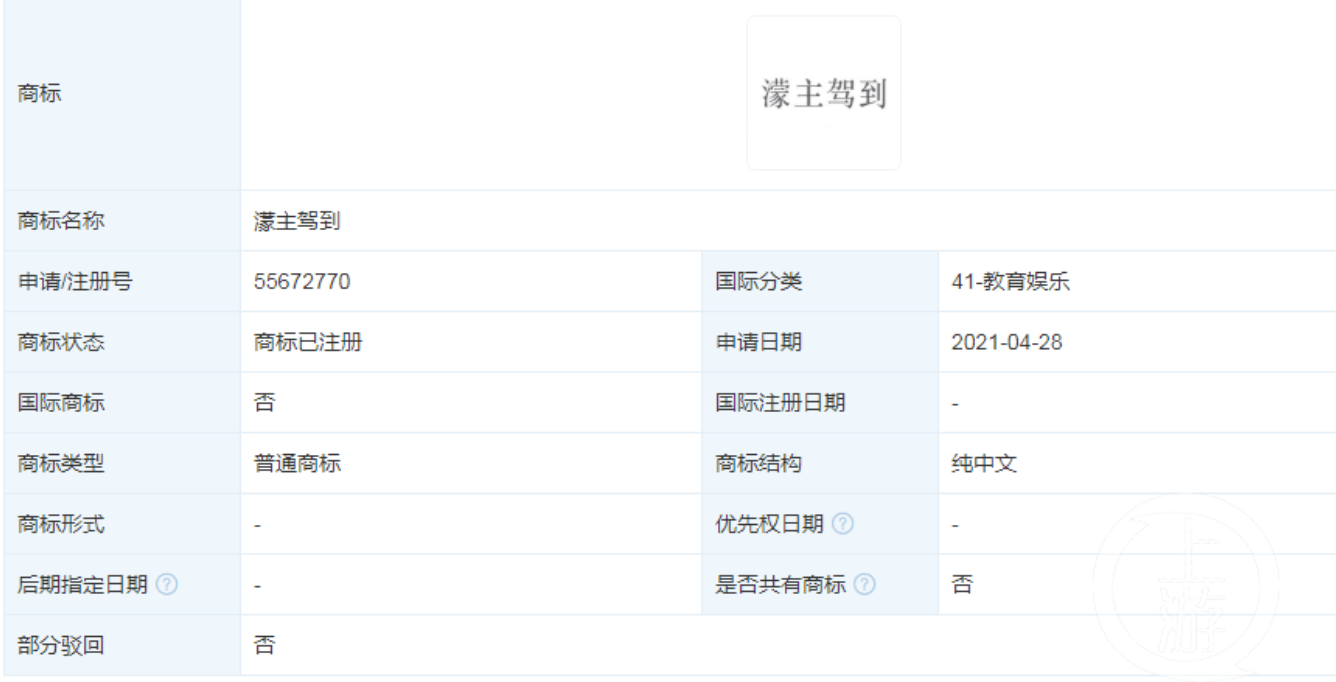Select the trademark name value 濛主驾到
This screenshot has height=682, width=1336.
tap(297, 221)
